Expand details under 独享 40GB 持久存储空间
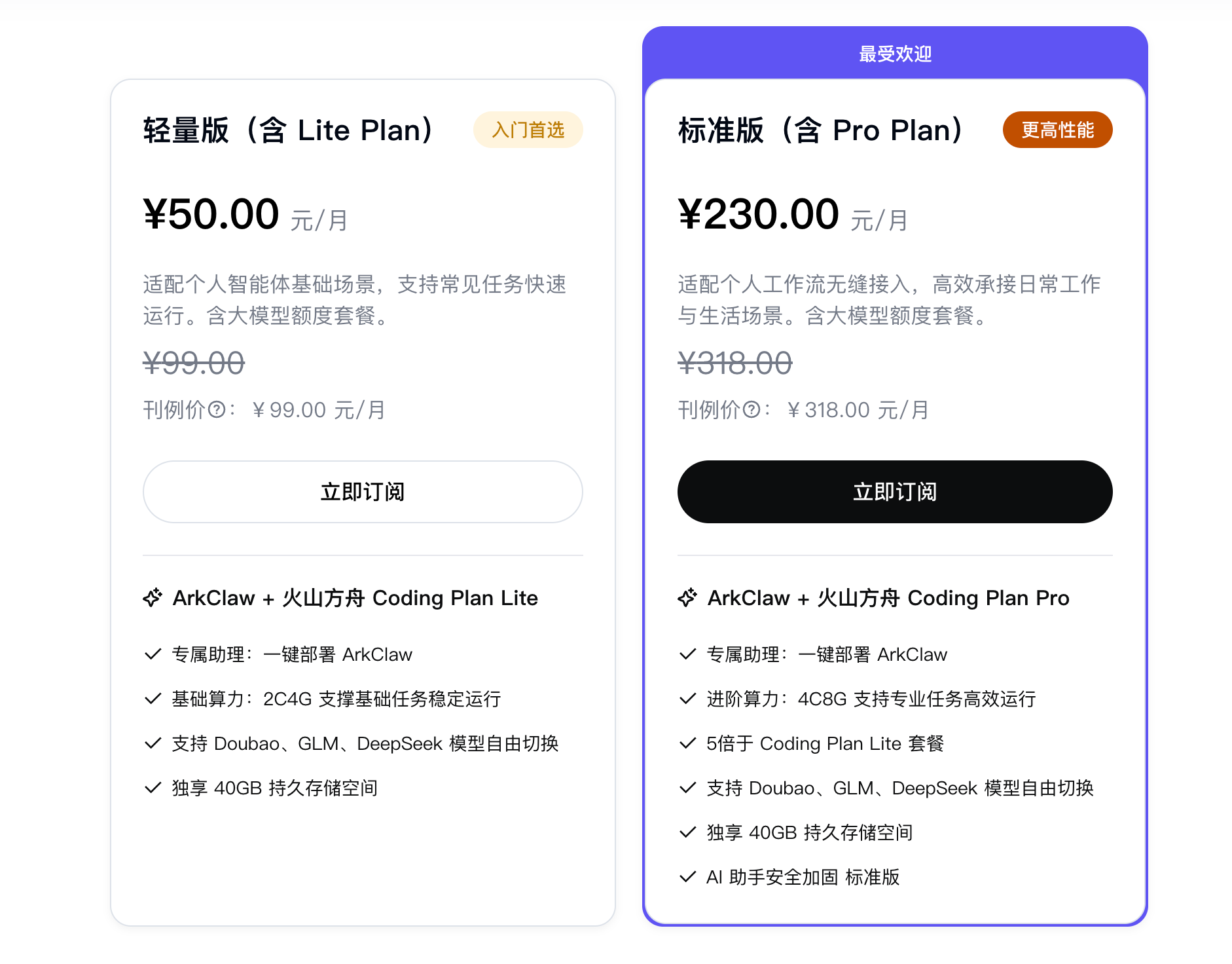This screenshot has height=964, width=1232. 274,788
